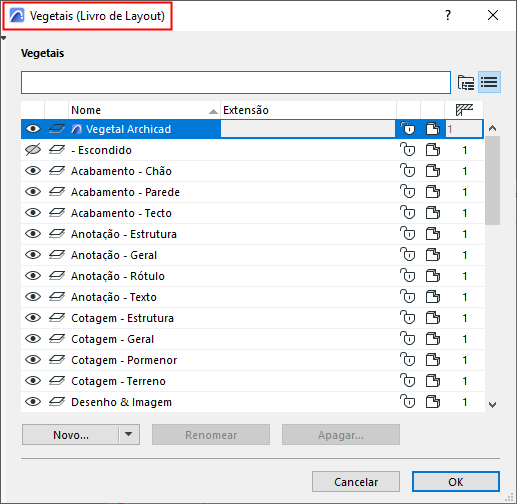Toggle solid icon for Cotagem - Geral
This screenshot has height=504, width=517.
433,339
